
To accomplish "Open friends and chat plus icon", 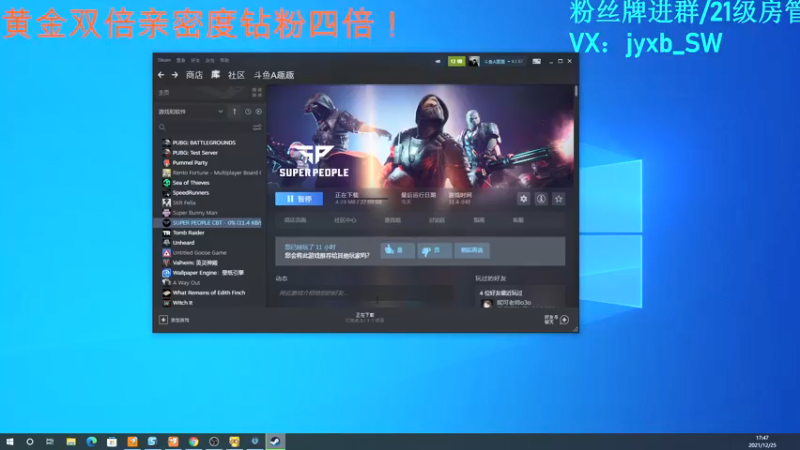I will [564, 320].
